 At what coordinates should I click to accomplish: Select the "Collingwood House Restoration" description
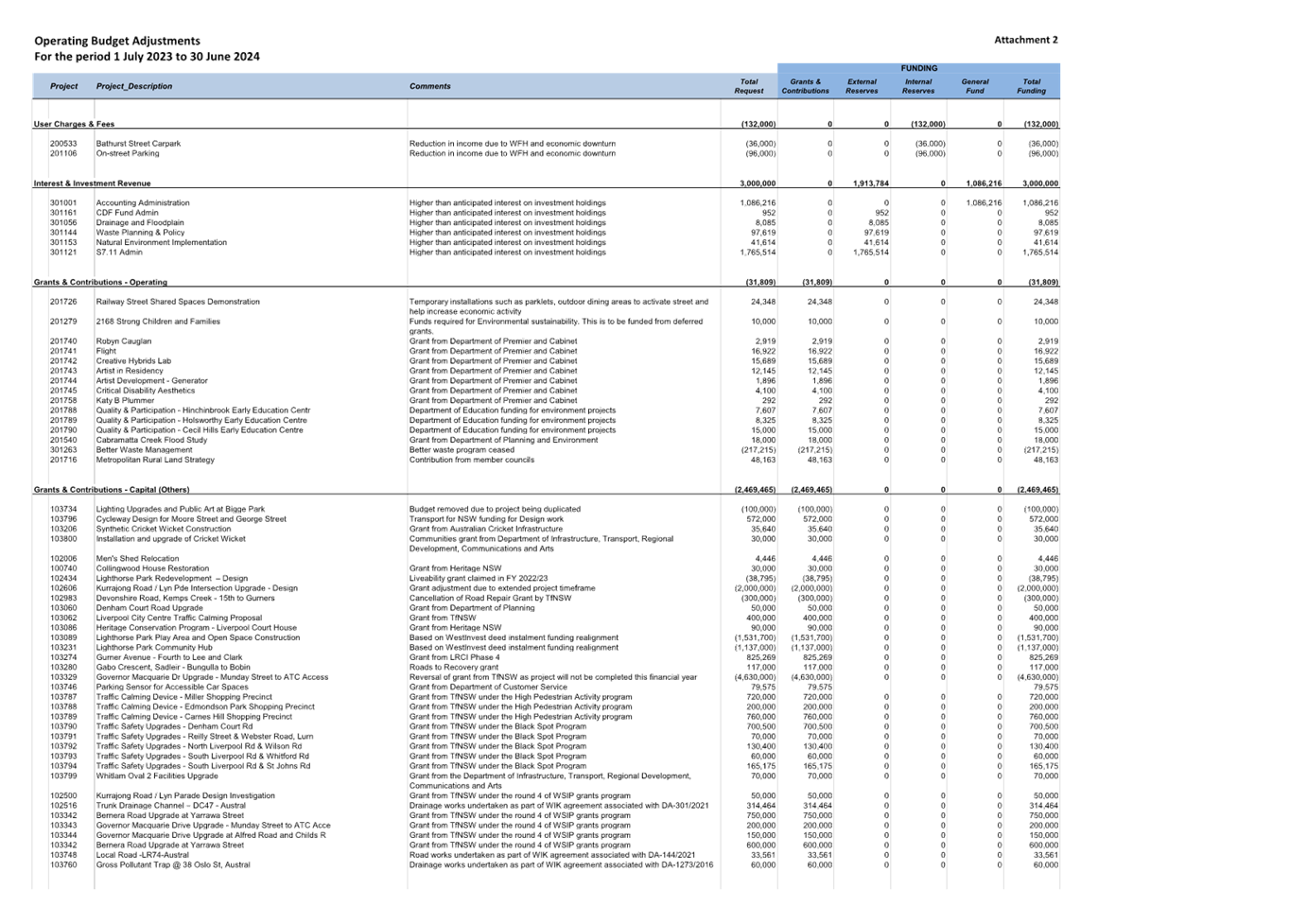(152, 568)
